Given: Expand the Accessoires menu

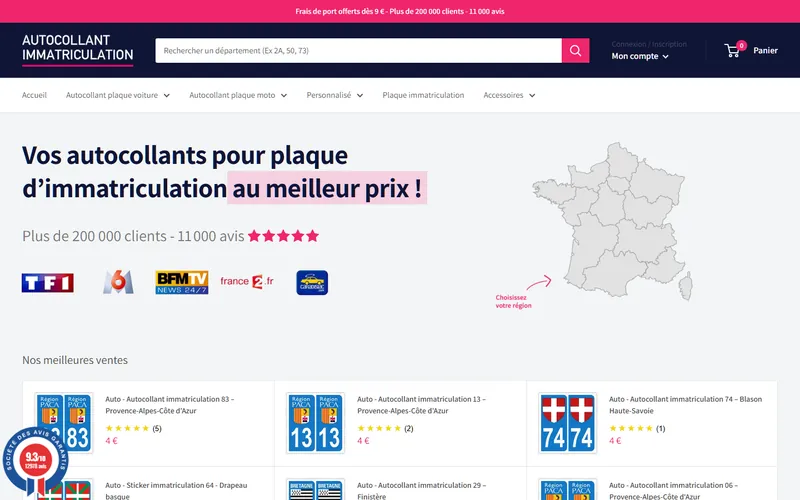Looking at the screenshot, I should pyautogui.click(x=509, y=95).
